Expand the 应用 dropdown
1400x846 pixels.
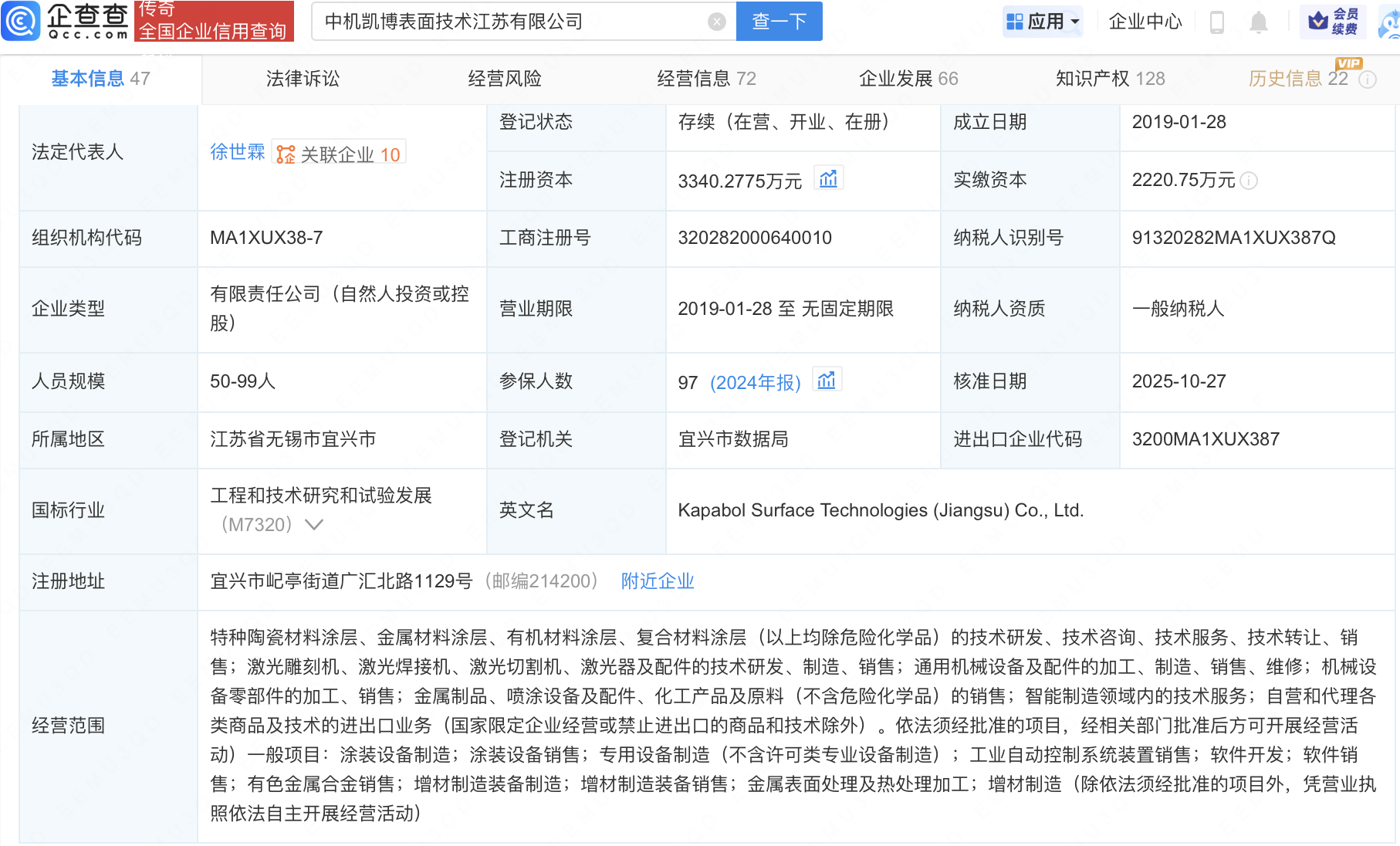coord(1043,21)
